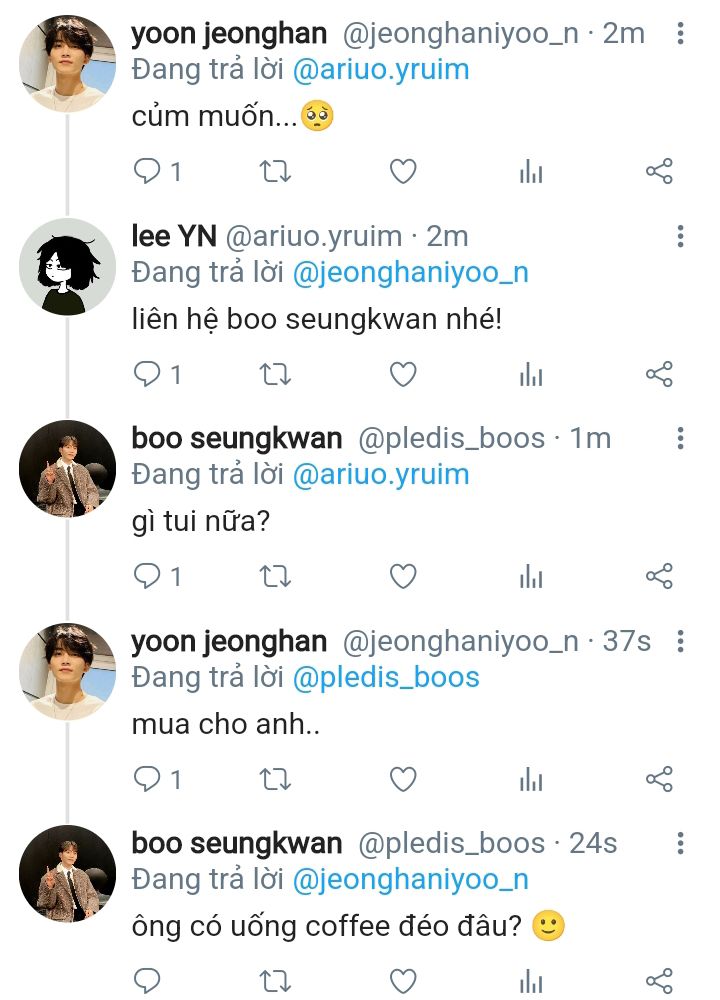Share the "ông có uống coffee" tweet

(659, 982)
